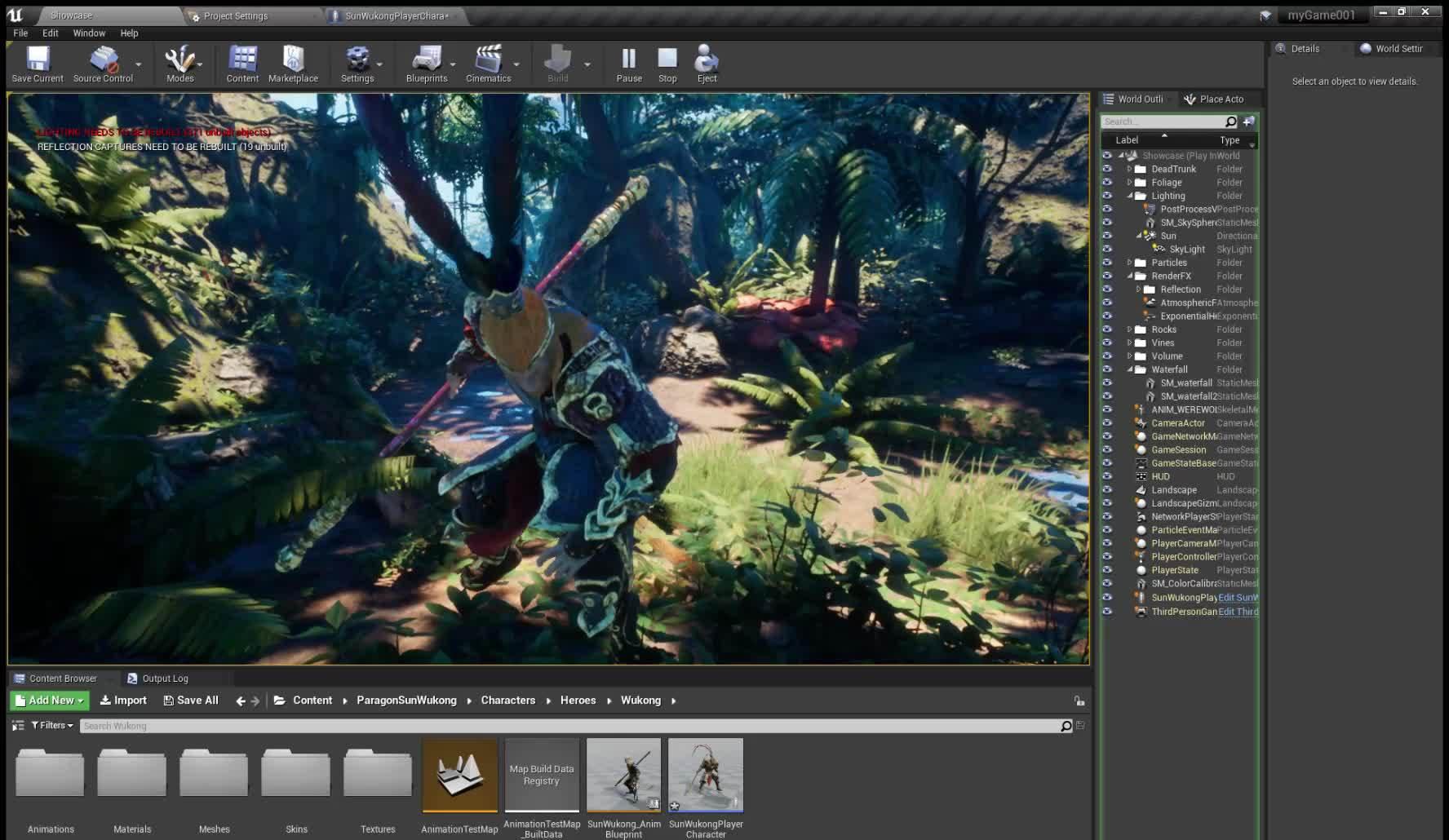Click the folder icon before Content breadcrumb
1449x840 pixels.
279,701
